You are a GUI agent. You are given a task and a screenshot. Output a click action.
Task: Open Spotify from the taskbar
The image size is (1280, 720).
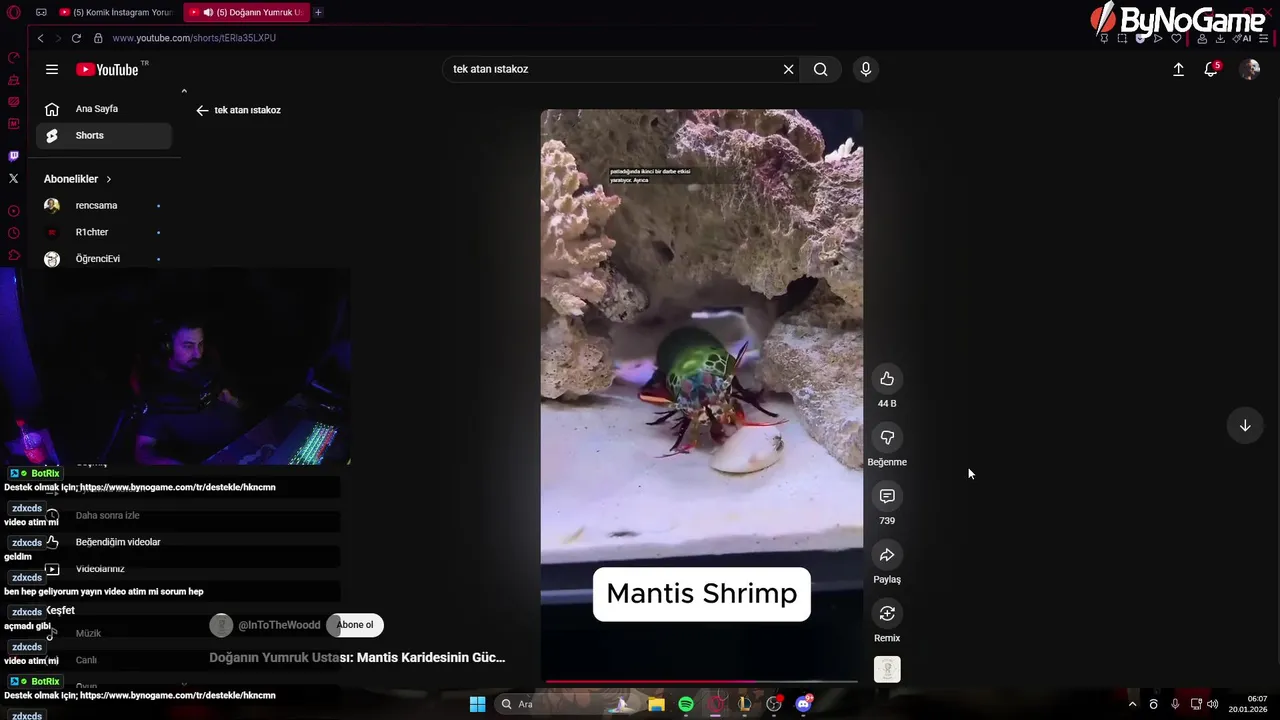[686, 704]
